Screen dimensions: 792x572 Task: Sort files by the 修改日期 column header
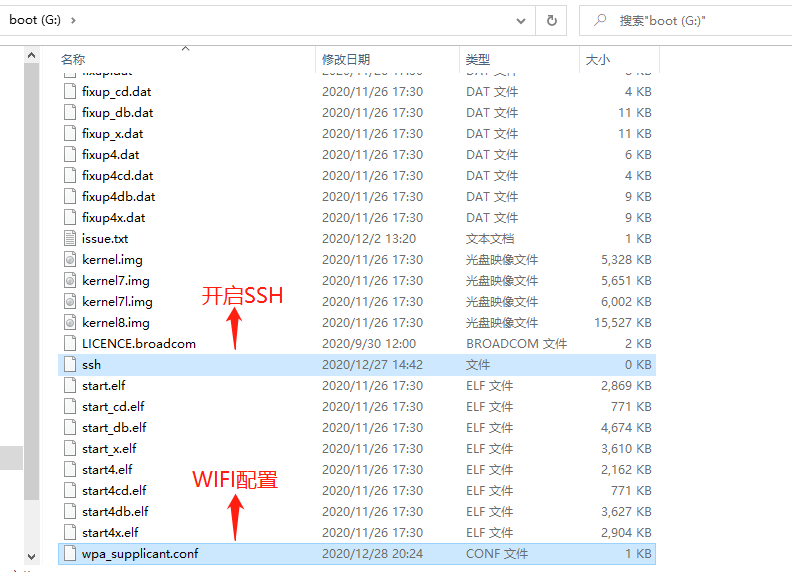pyautogui.click(x=346, y=60)
